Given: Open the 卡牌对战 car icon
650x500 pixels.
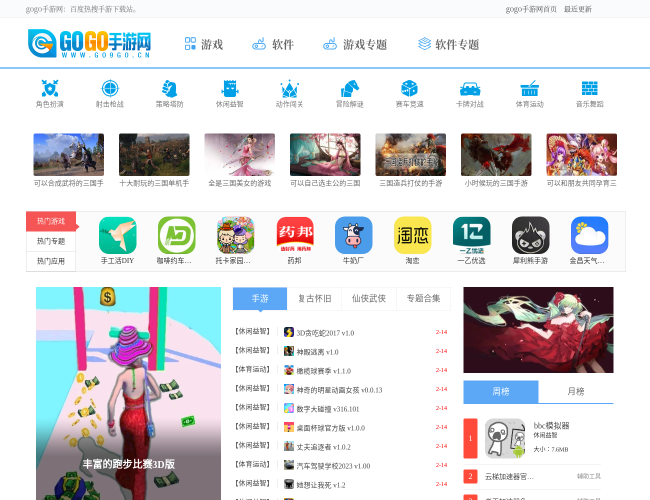Looking at the screenshot, I should click(x=470, y=88).
